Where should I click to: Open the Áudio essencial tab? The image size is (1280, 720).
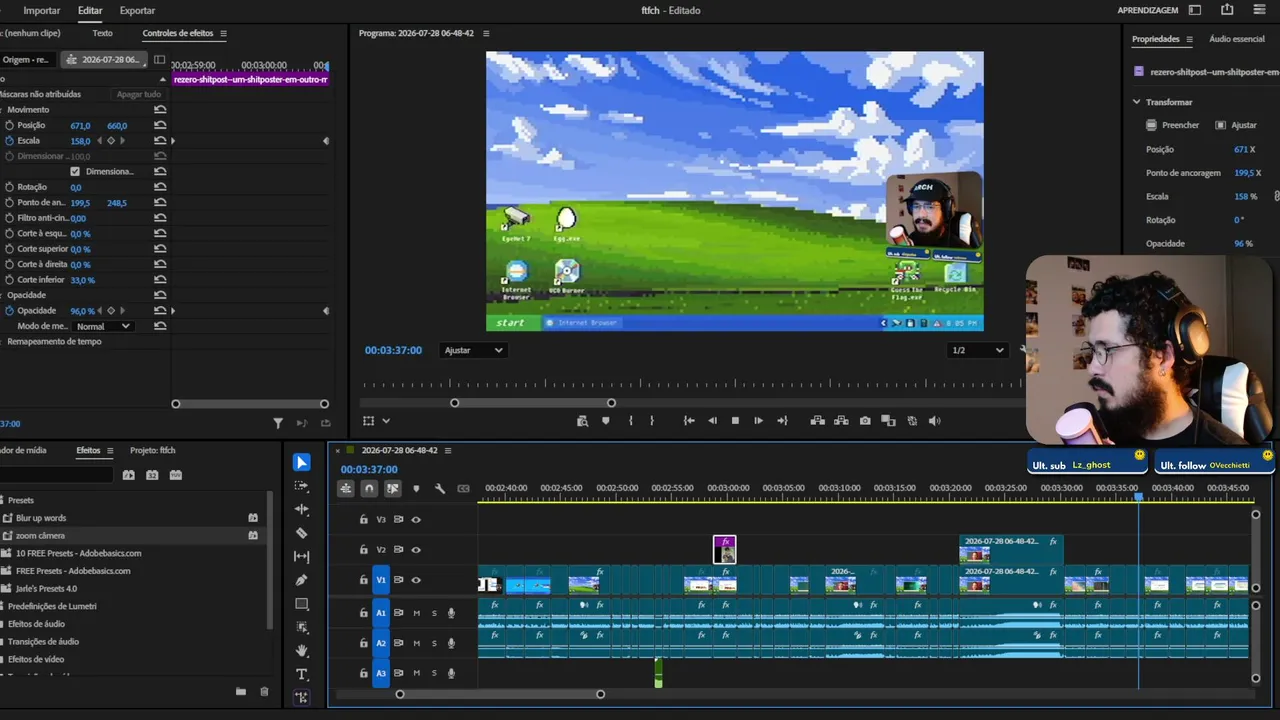click(x=1237, y=39)
